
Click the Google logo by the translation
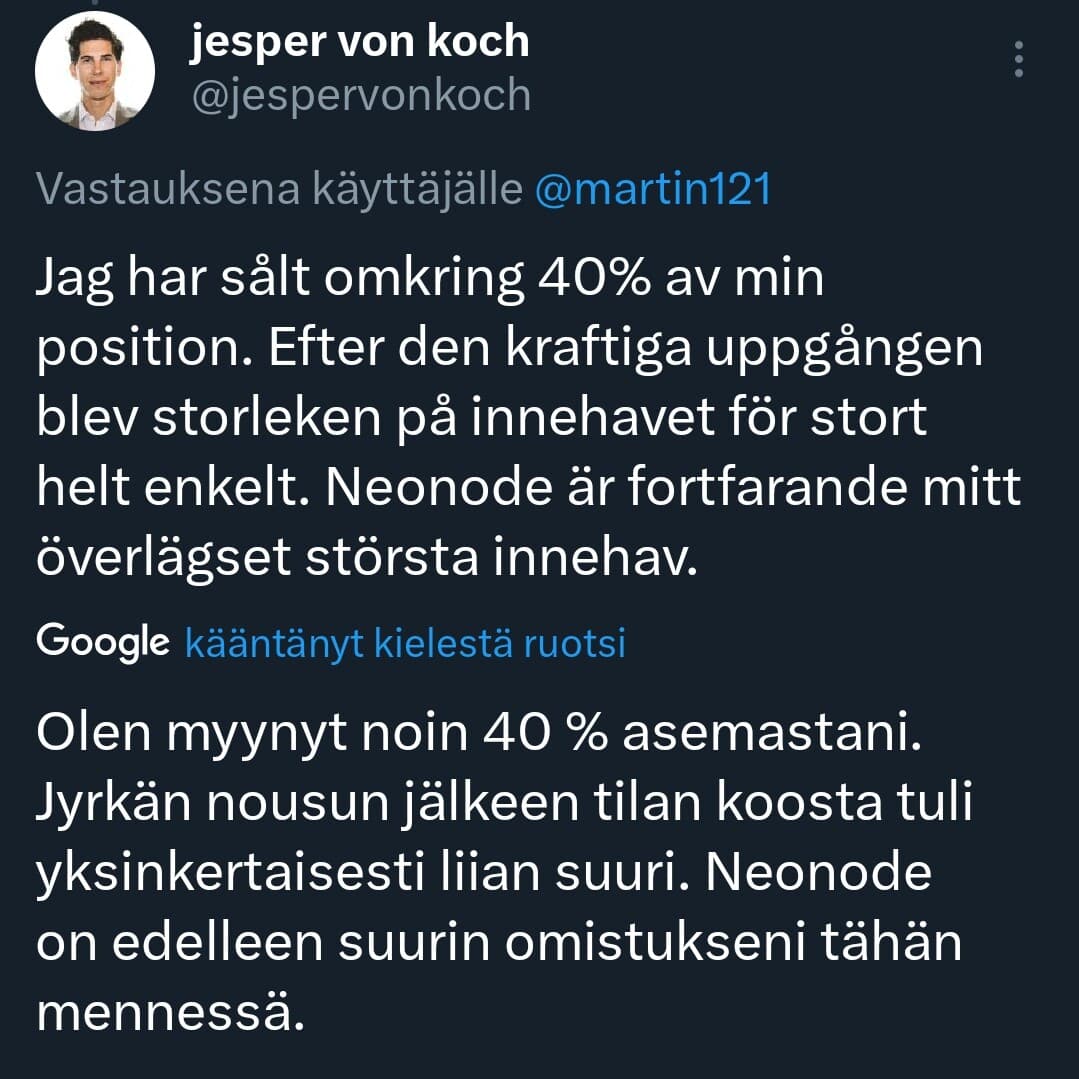point(102,642)
